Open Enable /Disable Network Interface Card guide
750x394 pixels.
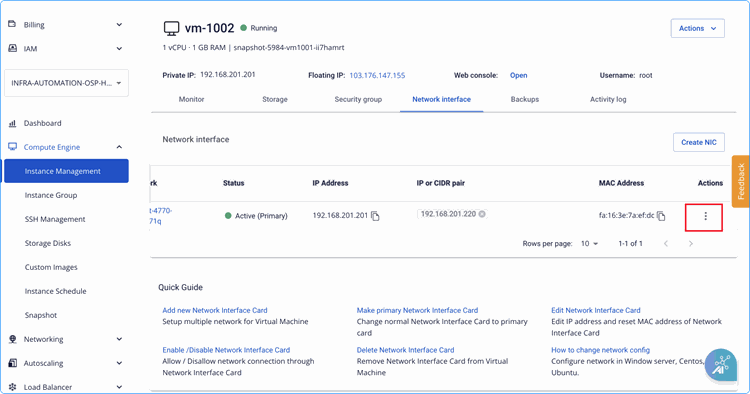coord(226,350)
